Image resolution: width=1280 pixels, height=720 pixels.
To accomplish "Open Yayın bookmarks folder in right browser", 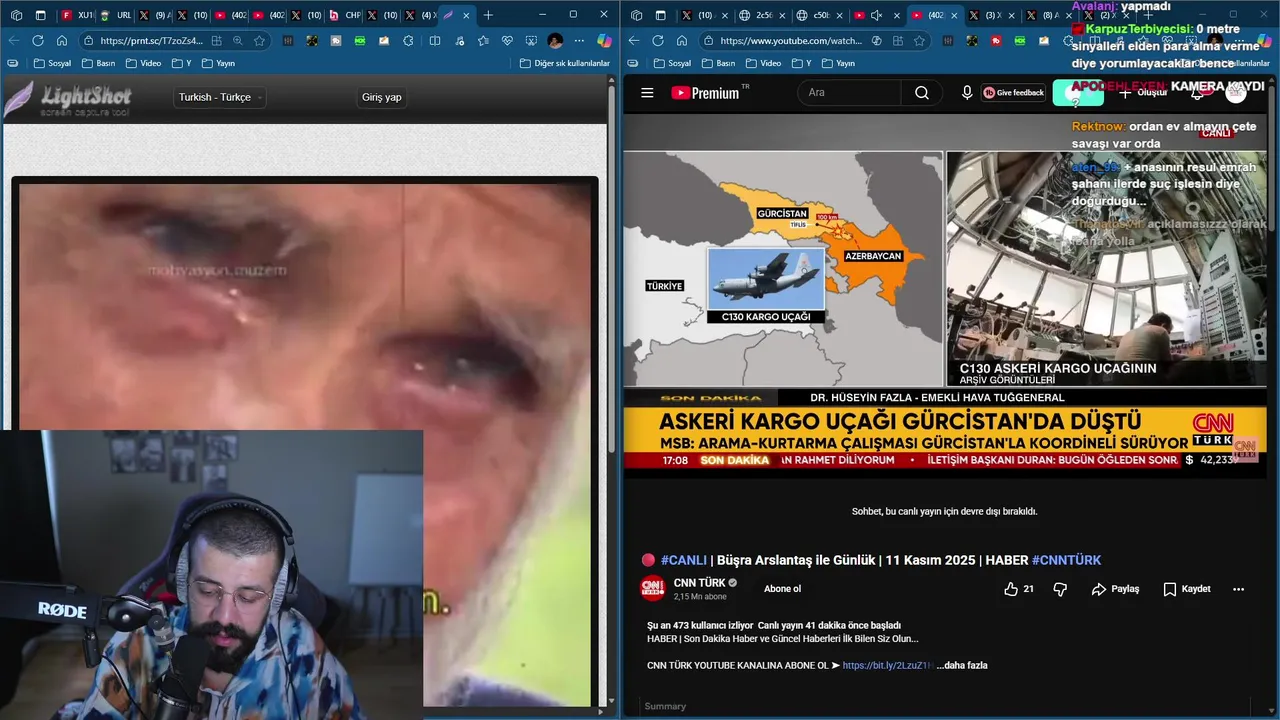I will pyautogui.click(x=838, y=63).
